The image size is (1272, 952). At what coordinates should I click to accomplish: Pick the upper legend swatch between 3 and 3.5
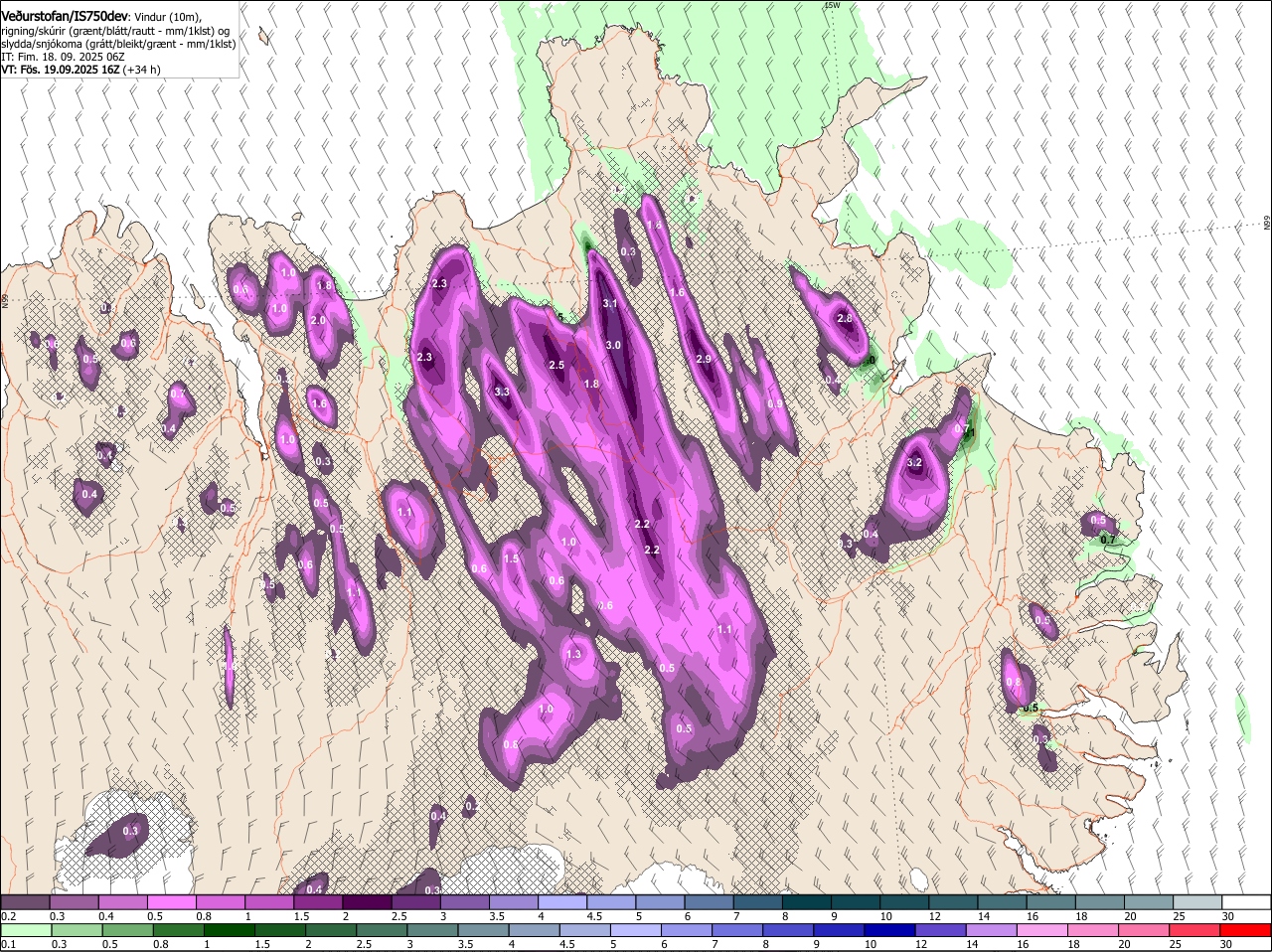point(464,901)
